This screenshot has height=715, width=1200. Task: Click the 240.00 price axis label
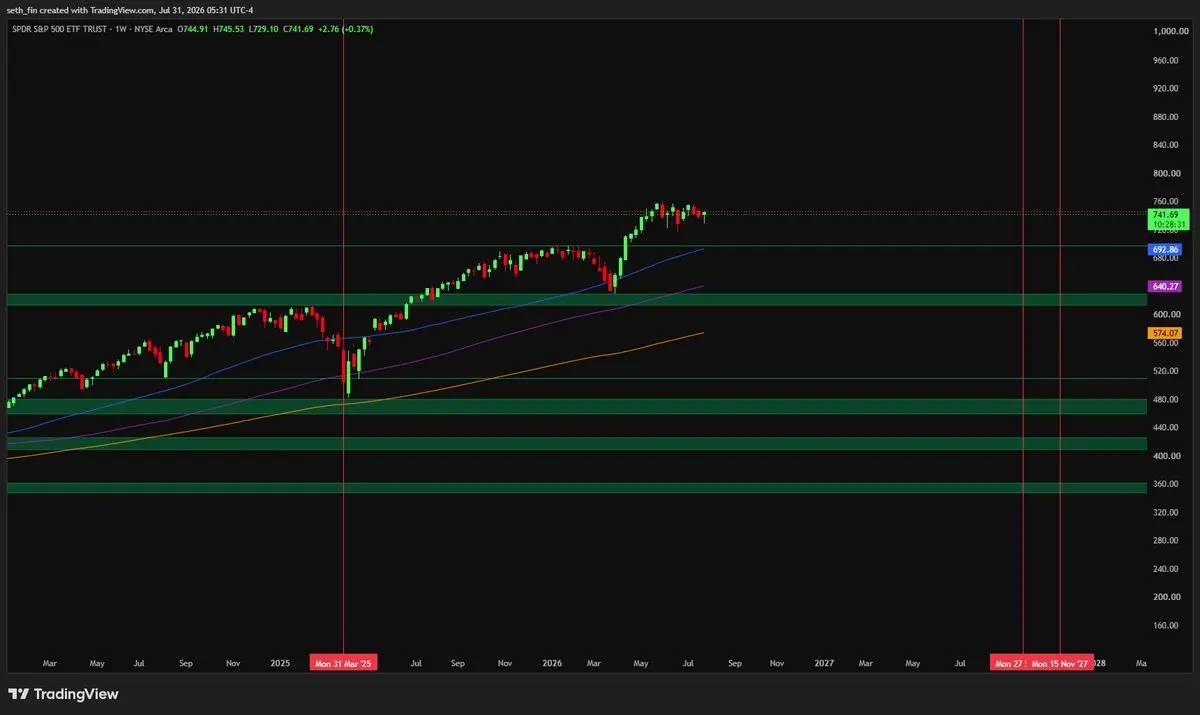tap(1167, 569)
